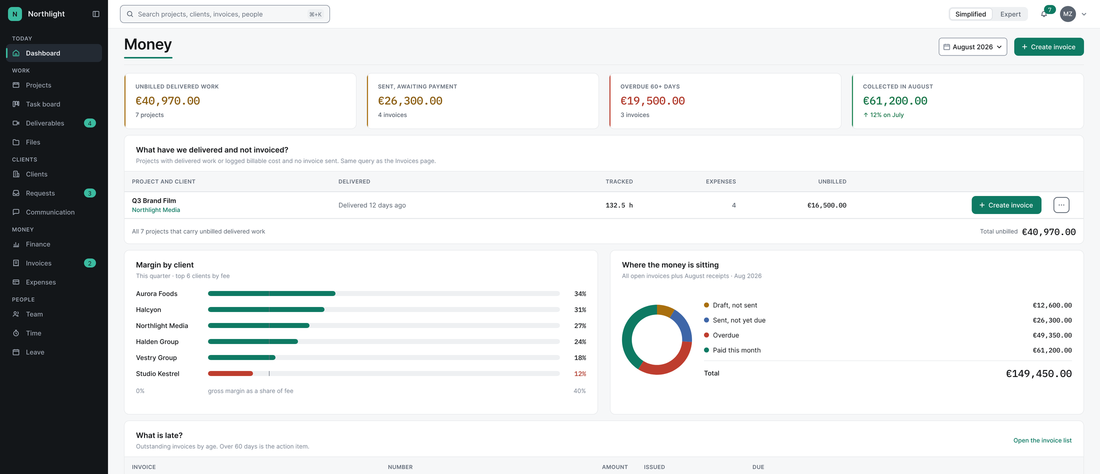The width and height of the screenshot is (1100, 474).
Task: Go to Projects in the sidebar
Action: click(54, 85)
